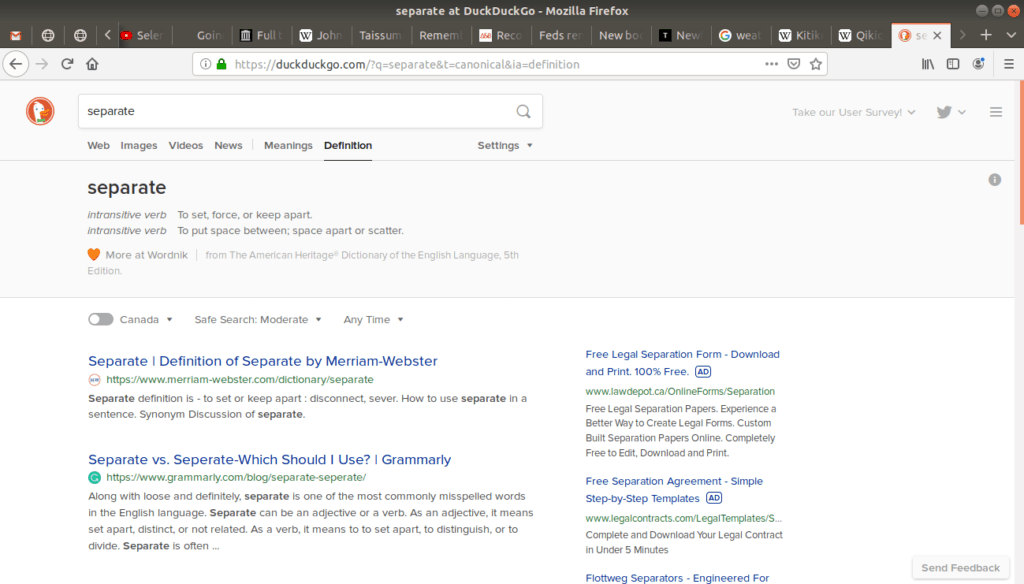Open a new tab with the plus icon
The width and height of the screenshot is (1024, 584).
(986, 35)
